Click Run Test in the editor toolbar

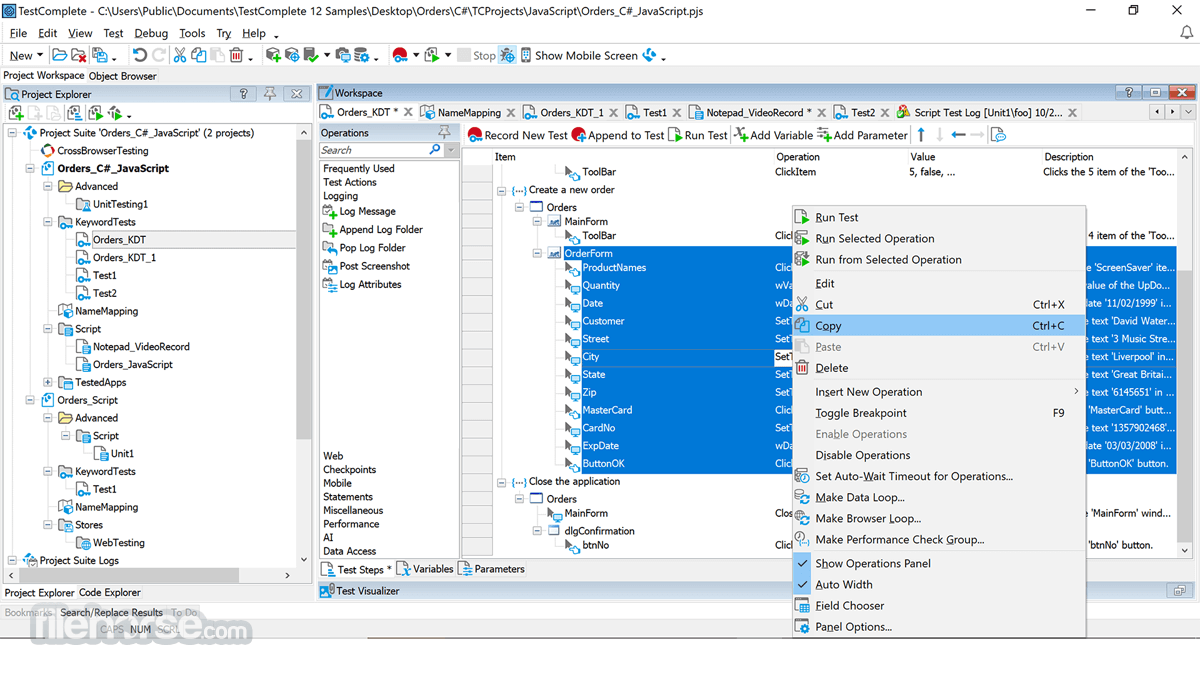(x=698, y=135)
